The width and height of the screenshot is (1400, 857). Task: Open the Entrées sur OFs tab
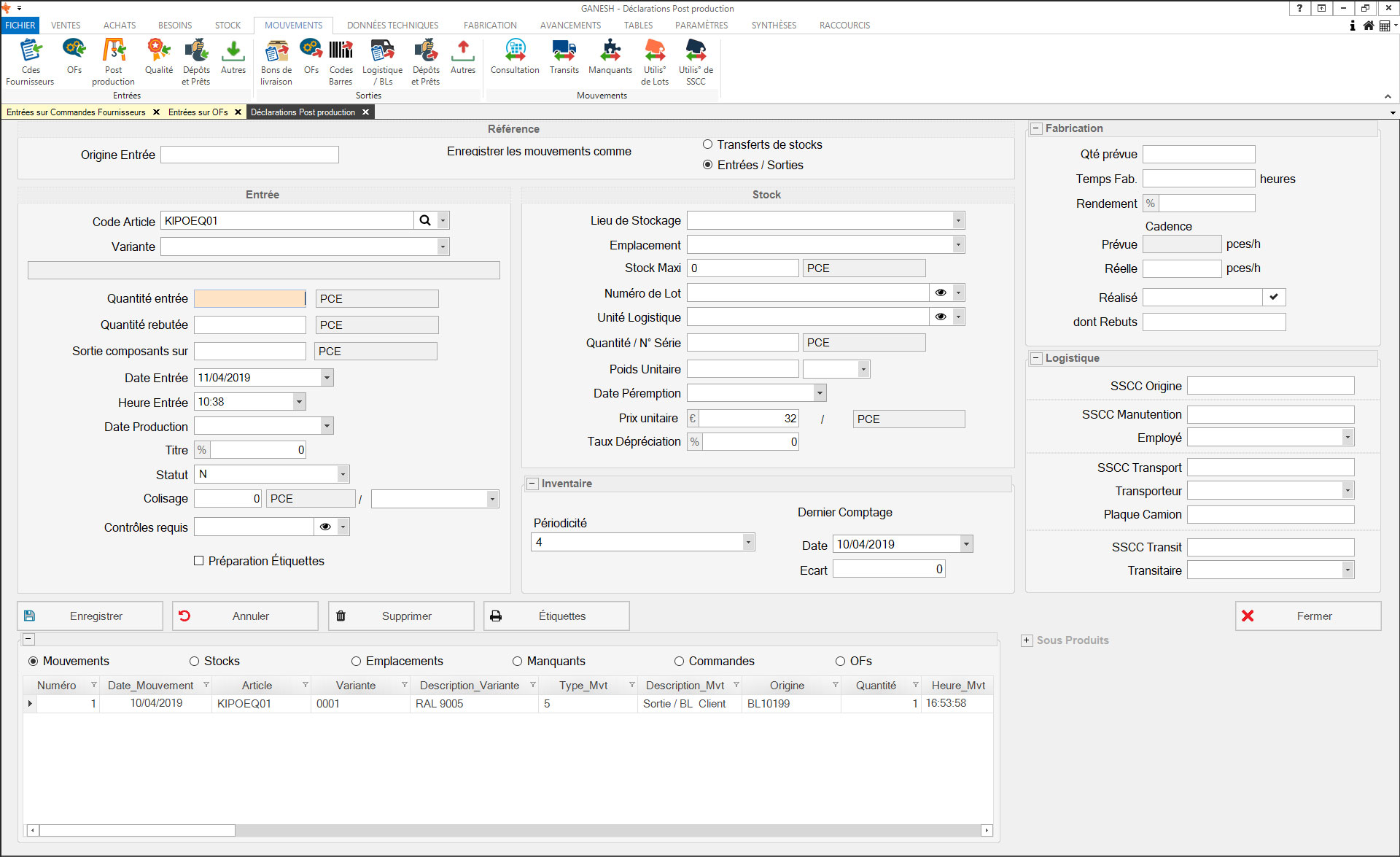tap(198, 112)
